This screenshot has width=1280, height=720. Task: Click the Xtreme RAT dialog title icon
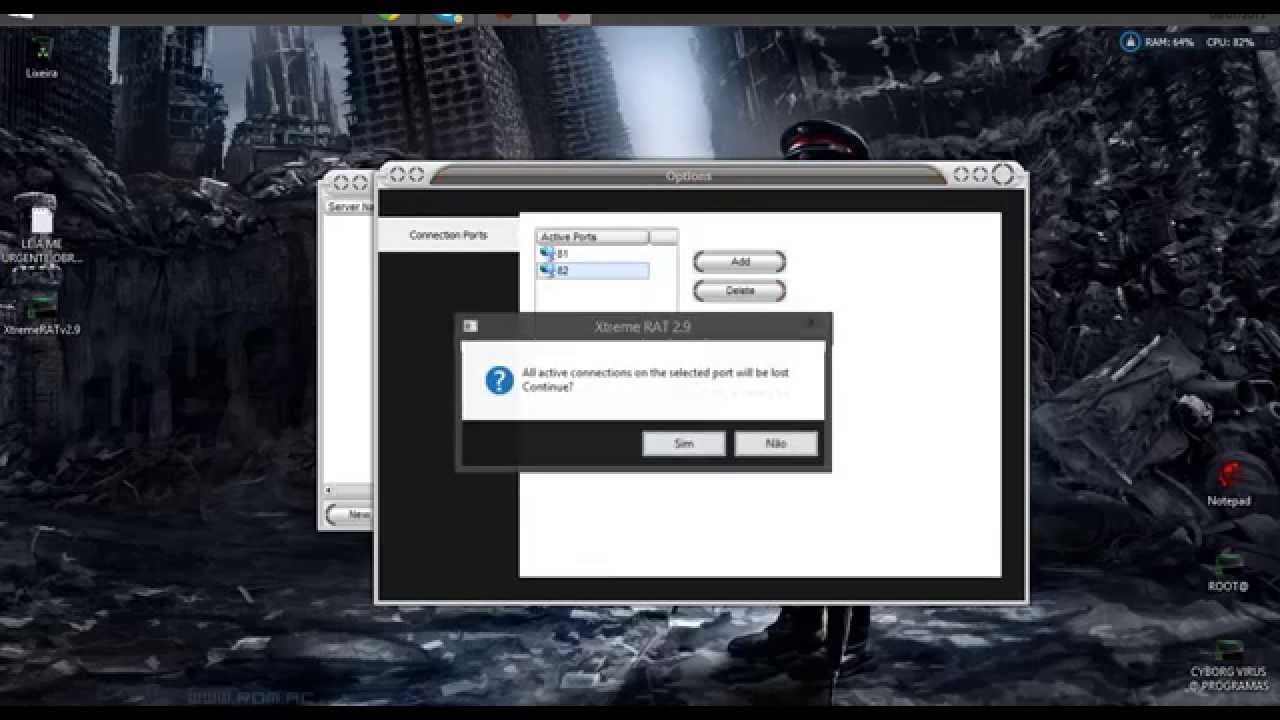pos(471,326)
